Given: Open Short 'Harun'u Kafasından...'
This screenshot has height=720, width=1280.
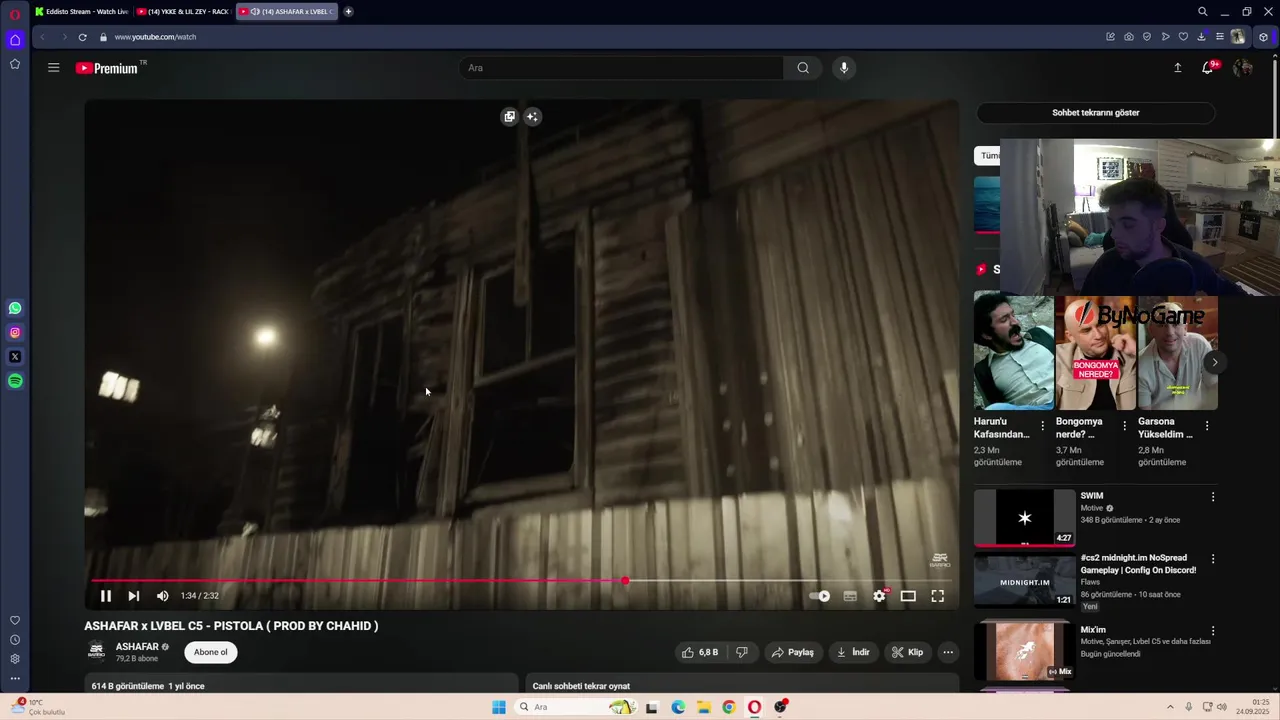Looking at the screenshot, I should tap(1013, 352).
